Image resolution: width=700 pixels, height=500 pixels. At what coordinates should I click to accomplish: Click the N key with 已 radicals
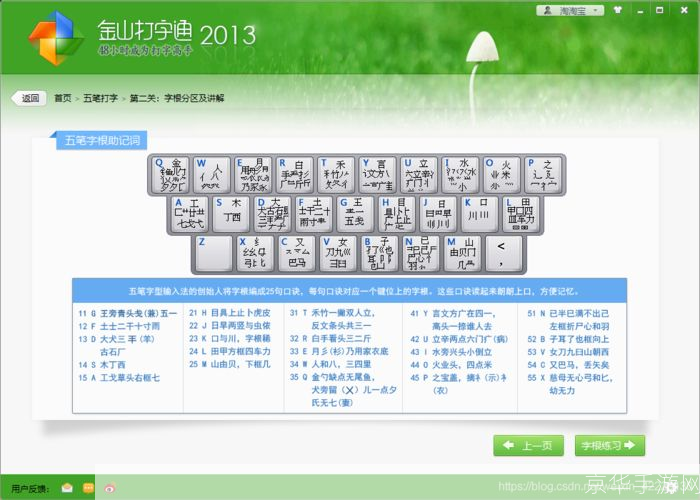pos(421,253)
